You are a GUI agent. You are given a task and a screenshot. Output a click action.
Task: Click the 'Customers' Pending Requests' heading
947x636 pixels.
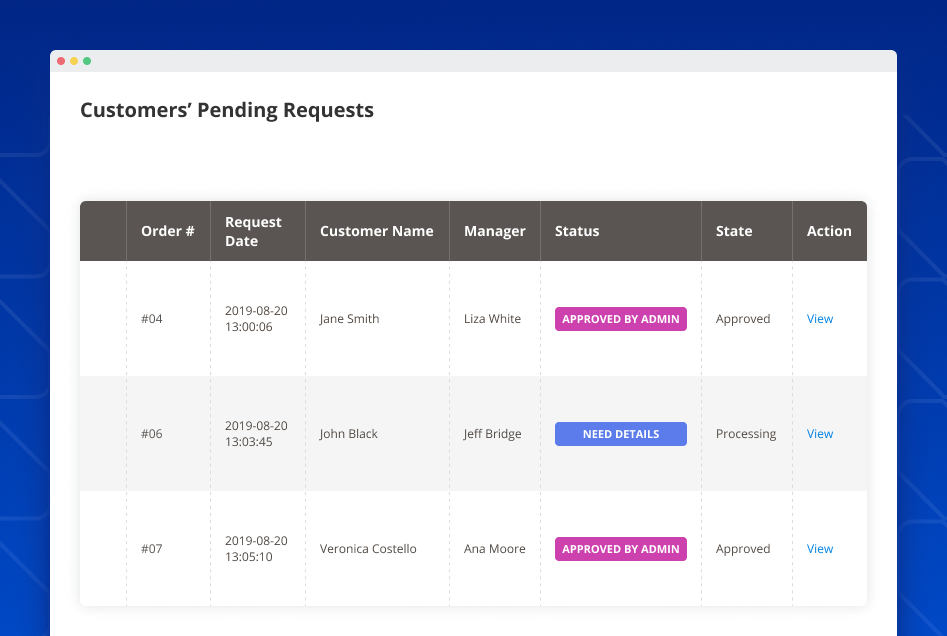(x=227, y=110)
